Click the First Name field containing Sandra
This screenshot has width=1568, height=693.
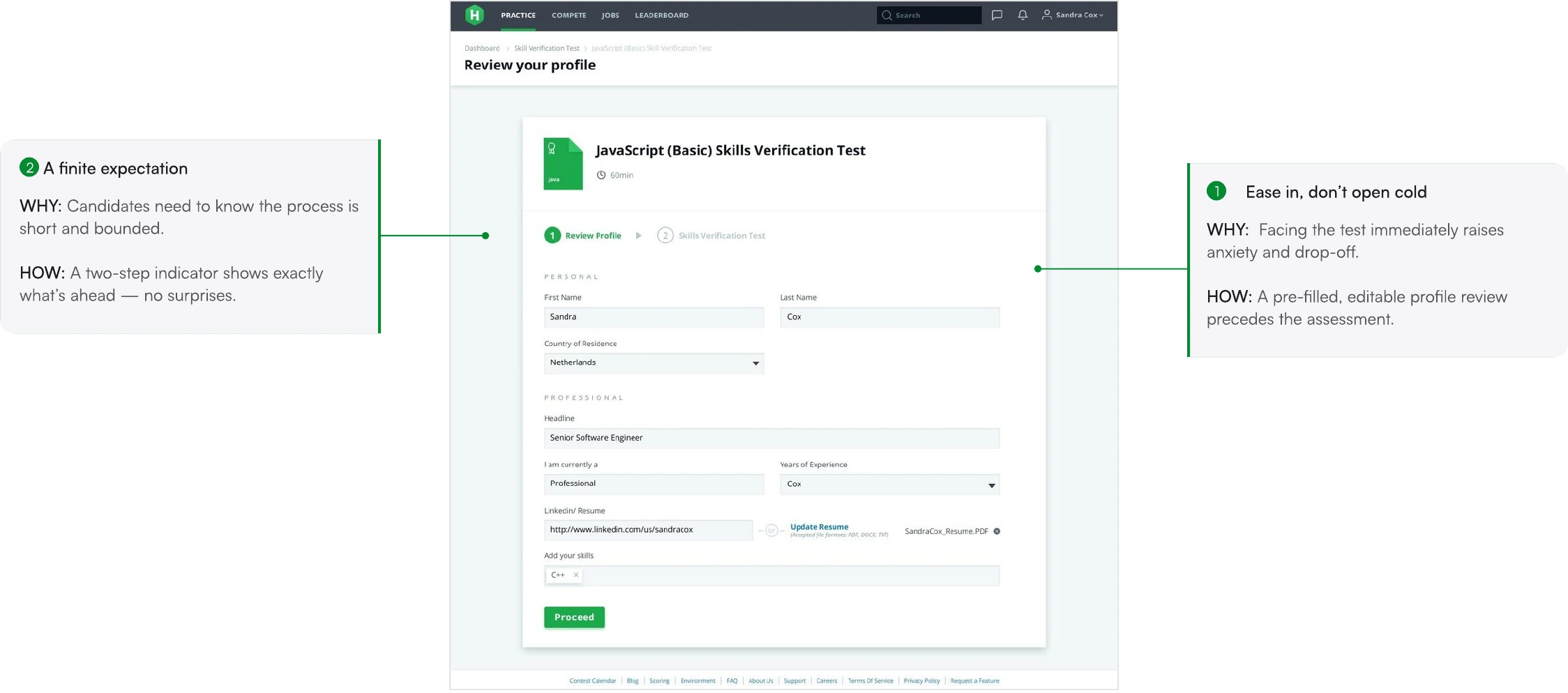click(x=654, y=317)
